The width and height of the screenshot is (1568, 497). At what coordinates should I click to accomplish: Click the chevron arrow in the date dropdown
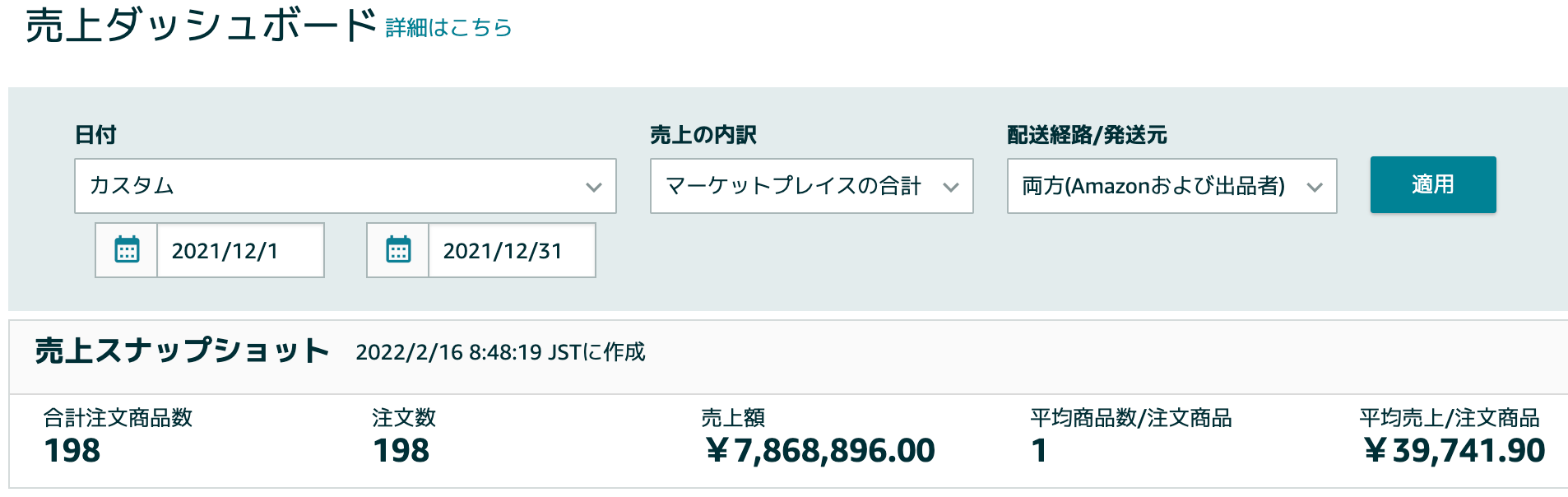tap(594, 188)
